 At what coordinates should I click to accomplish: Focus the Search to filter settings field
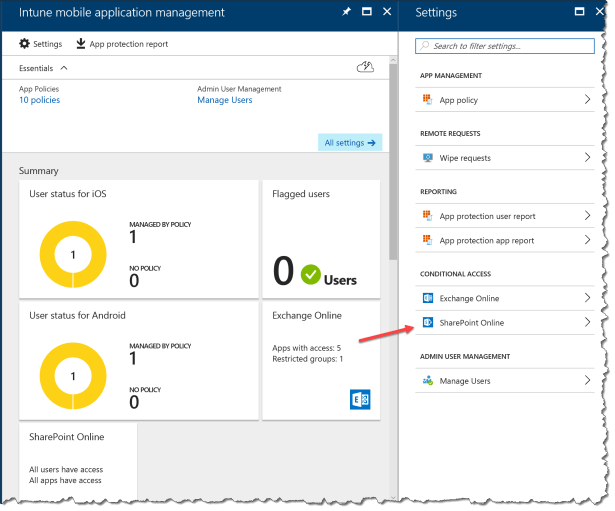pyautogui.click(x=505, y=46)
